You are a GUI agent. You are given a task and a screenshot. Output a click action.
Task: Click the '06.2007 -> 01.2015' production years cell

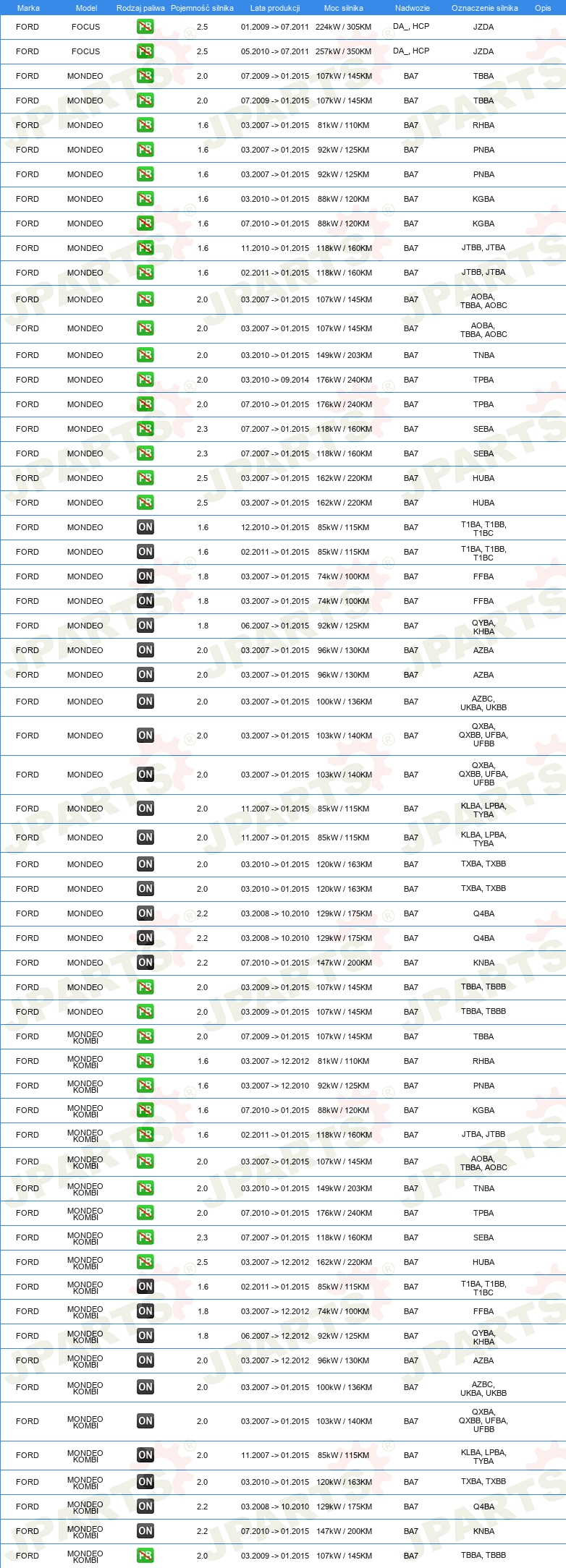click(x=275, y=626)
